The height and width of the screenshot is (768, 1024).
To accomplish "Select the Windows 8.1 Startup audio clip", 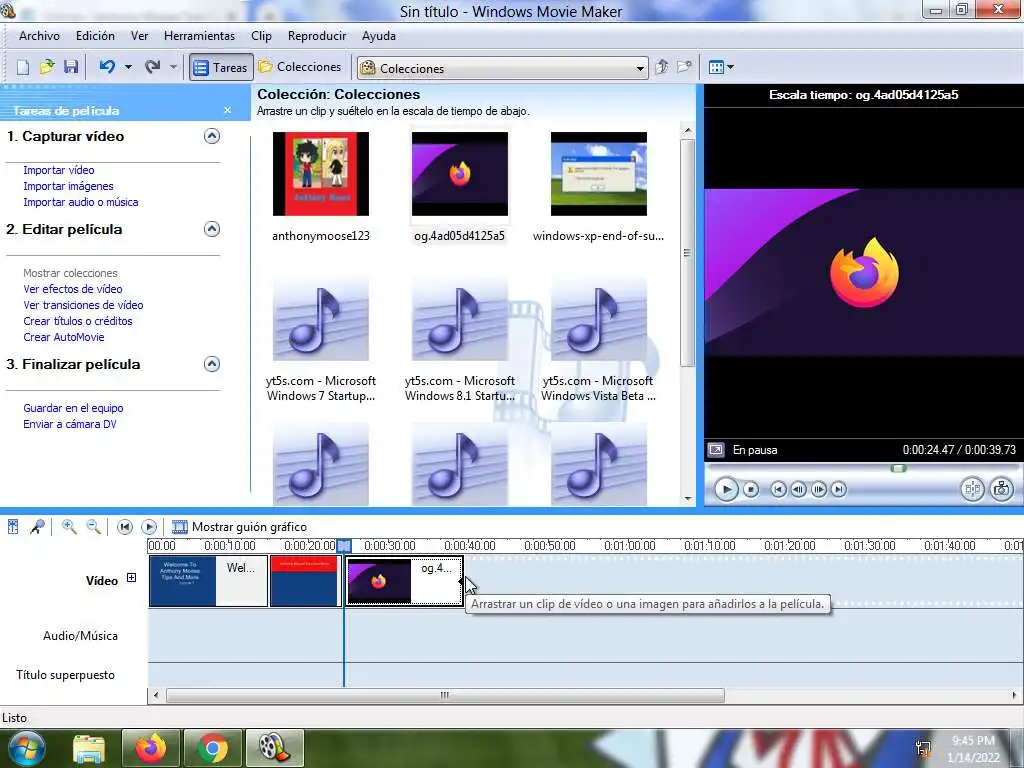I will pyautogui.click(x=460, y=319).
